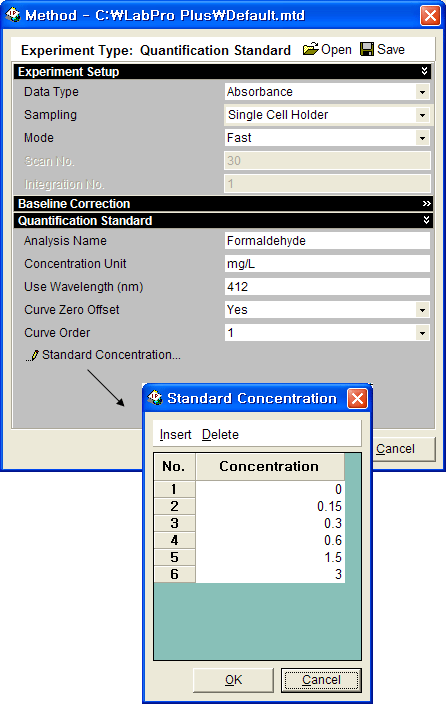
Task: Click the Standard Concentration dialog title icon
Action: point(155,397)
